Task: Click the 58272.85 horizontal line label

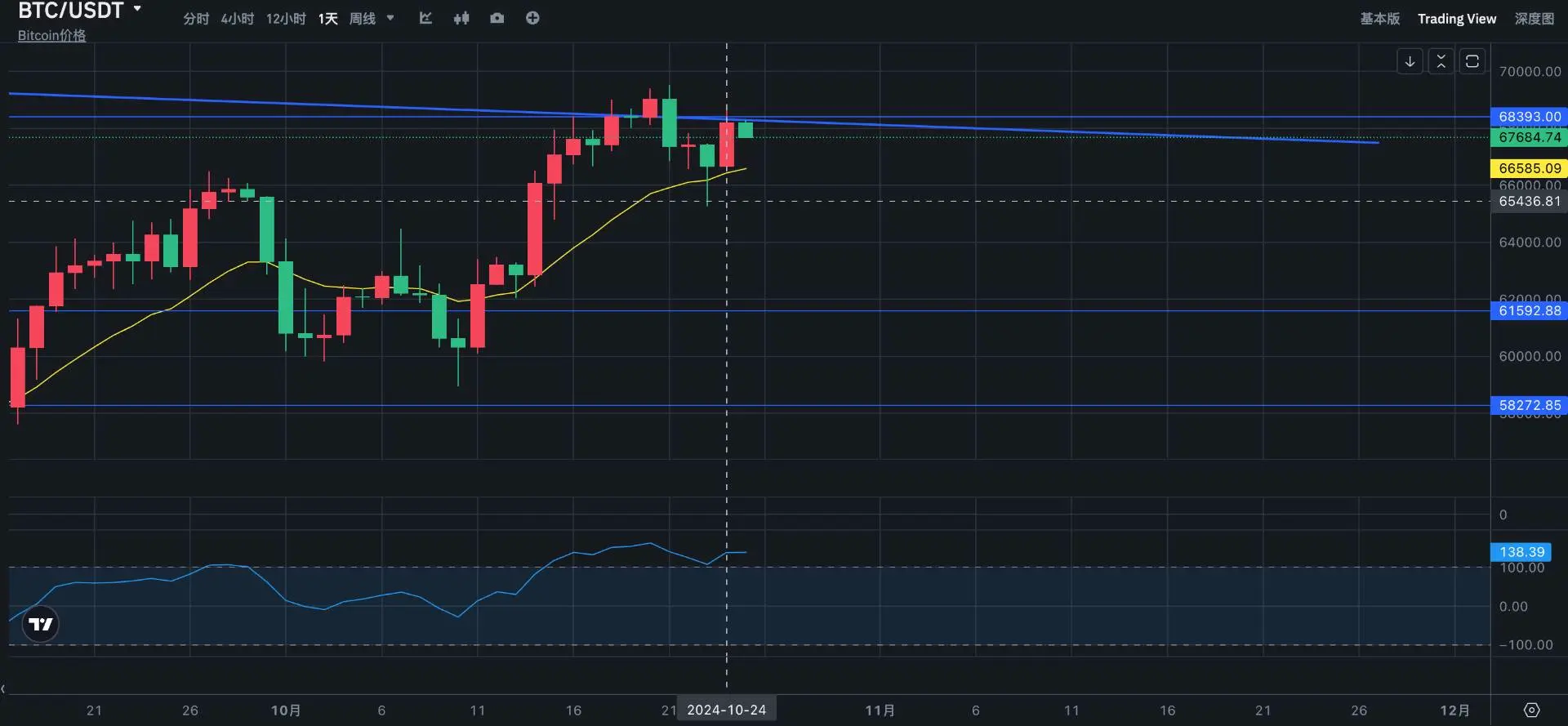Action: (1530, 405)
